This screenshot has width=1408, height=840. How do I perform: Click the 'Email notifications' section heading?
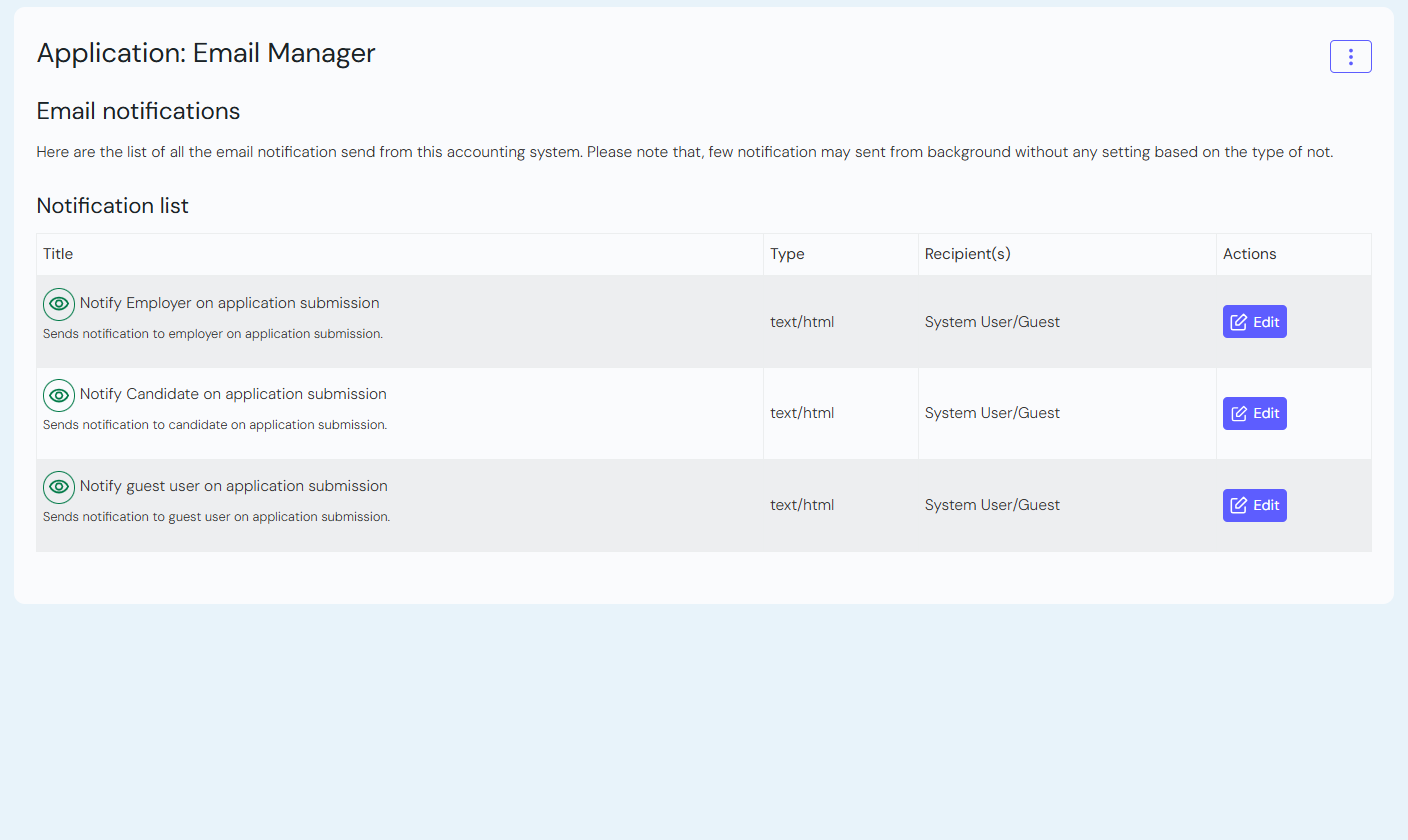(138, 111)
